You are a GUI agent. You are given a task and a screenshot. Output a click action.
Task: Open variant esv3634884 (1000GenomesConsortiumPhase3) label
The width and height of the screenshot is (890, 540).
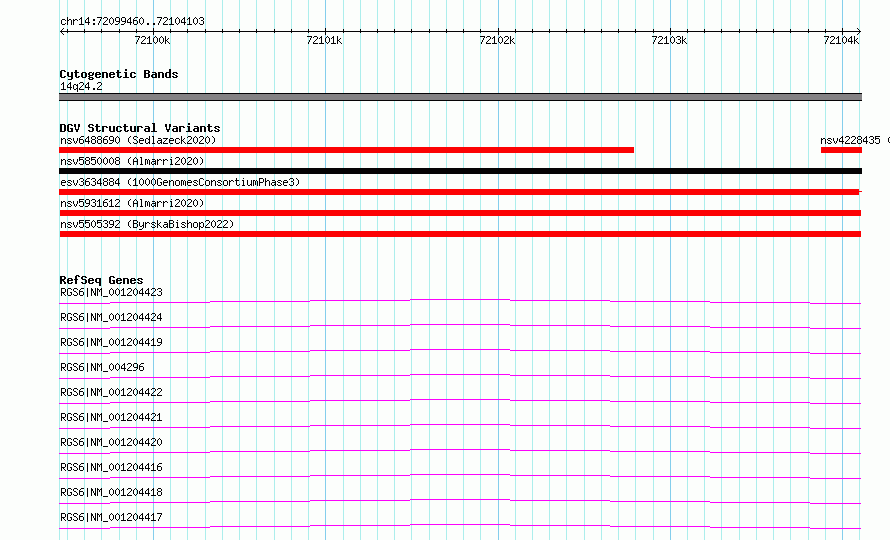click(180, 182)
